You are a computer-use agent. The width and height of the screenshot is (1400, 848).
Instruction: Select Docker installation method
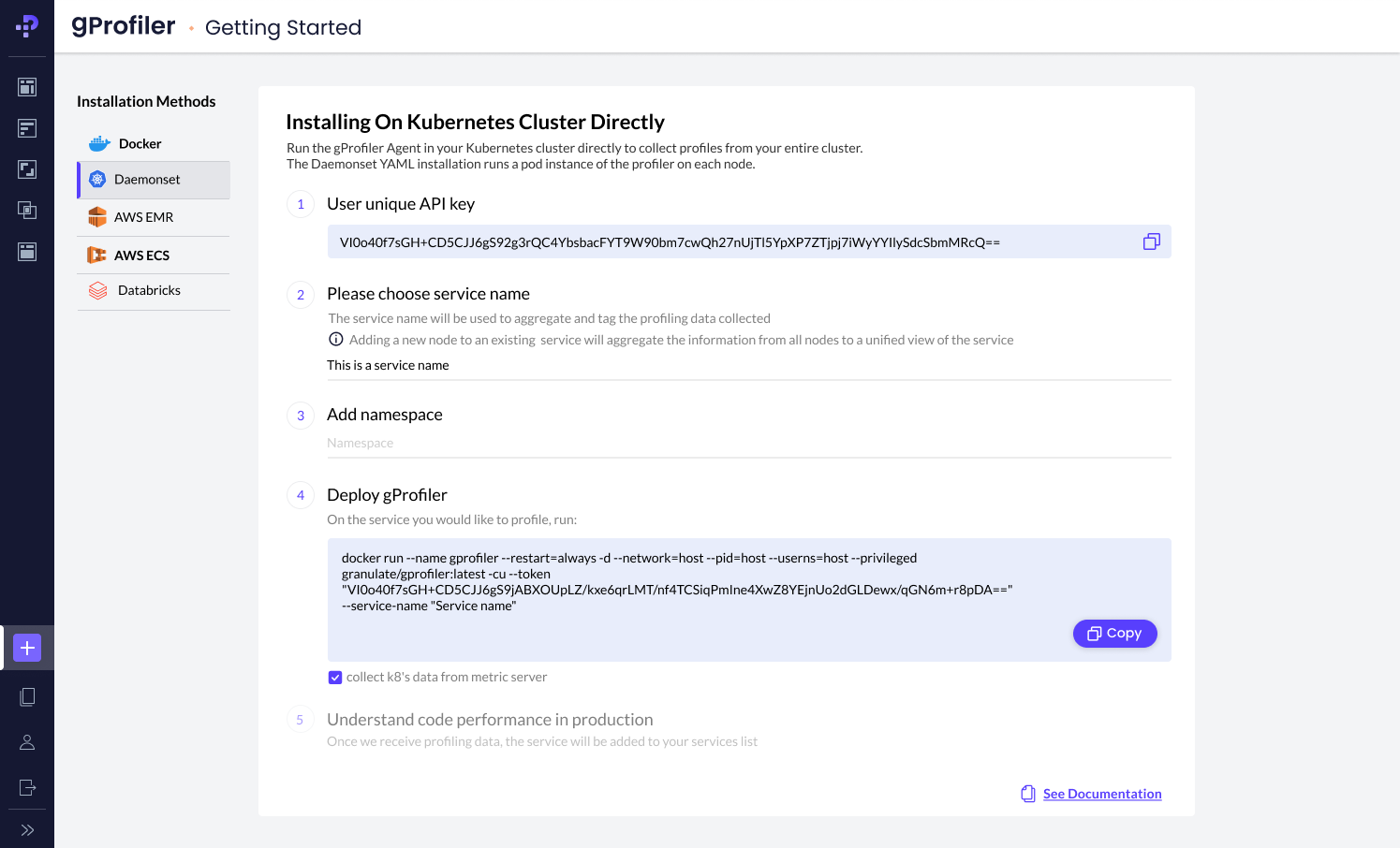point(140,144)
